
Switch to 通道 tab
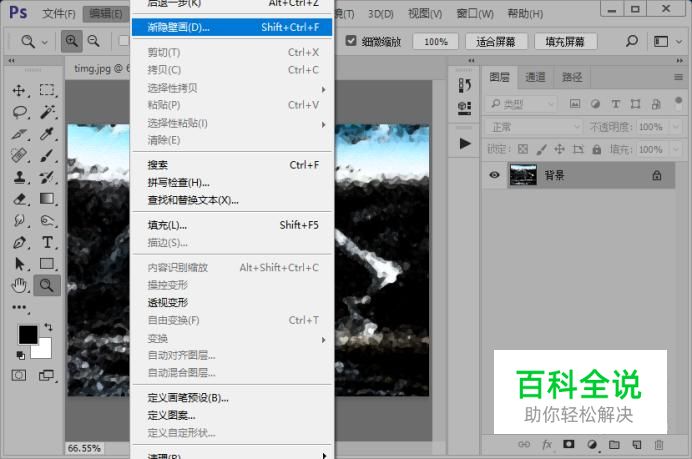point(535,78)
